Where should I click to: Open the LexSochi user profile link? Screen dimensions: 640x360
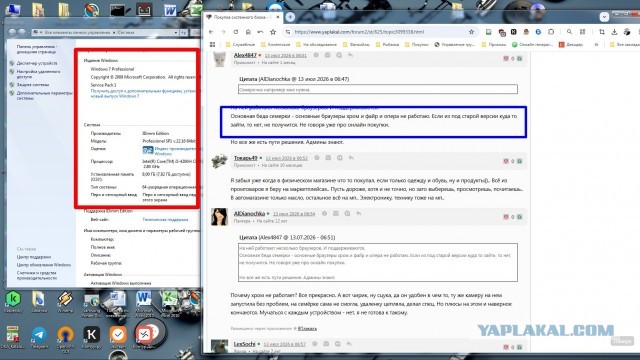244,344
